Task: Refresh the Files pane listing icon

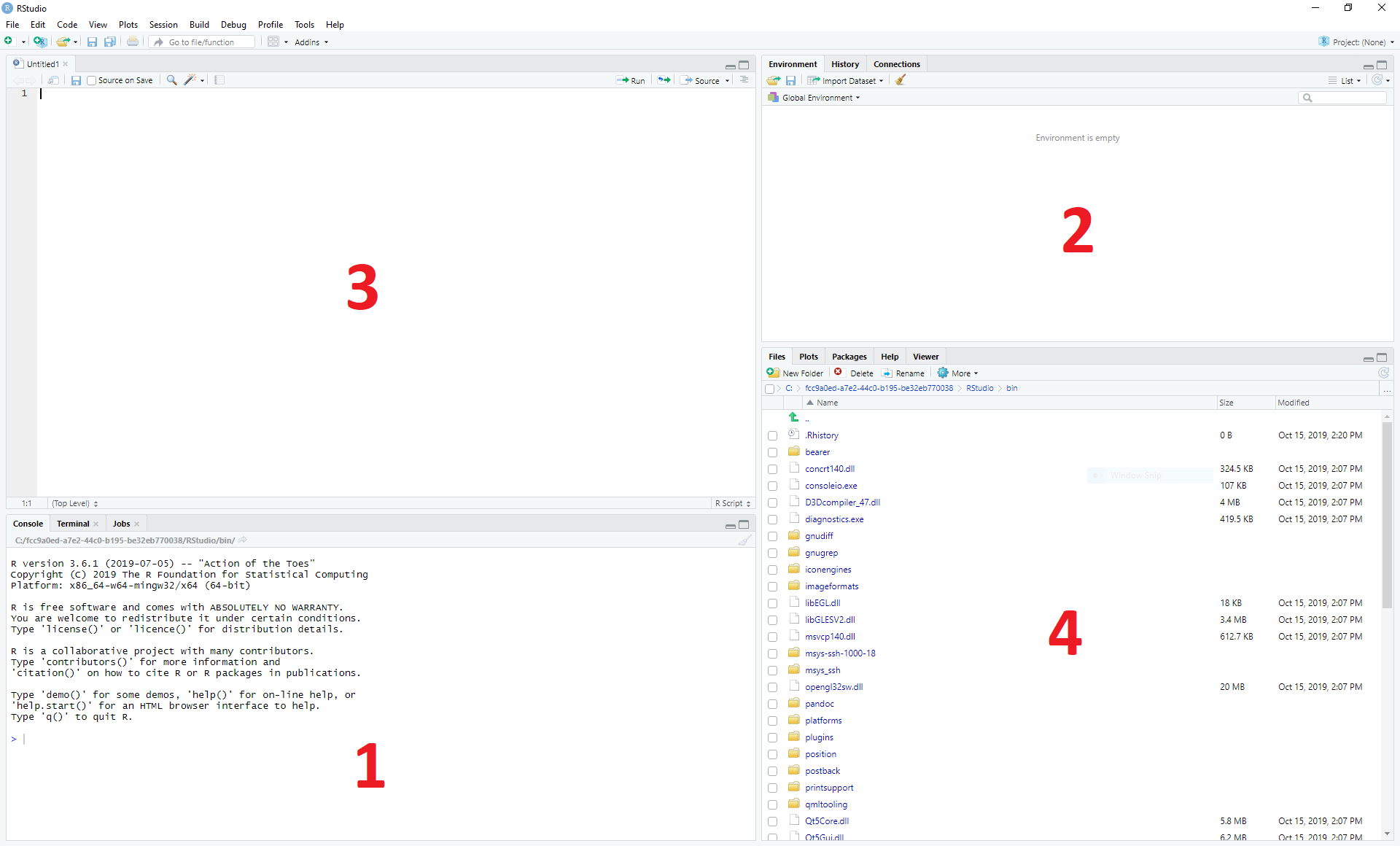Action: click(x=1383, y=373)
